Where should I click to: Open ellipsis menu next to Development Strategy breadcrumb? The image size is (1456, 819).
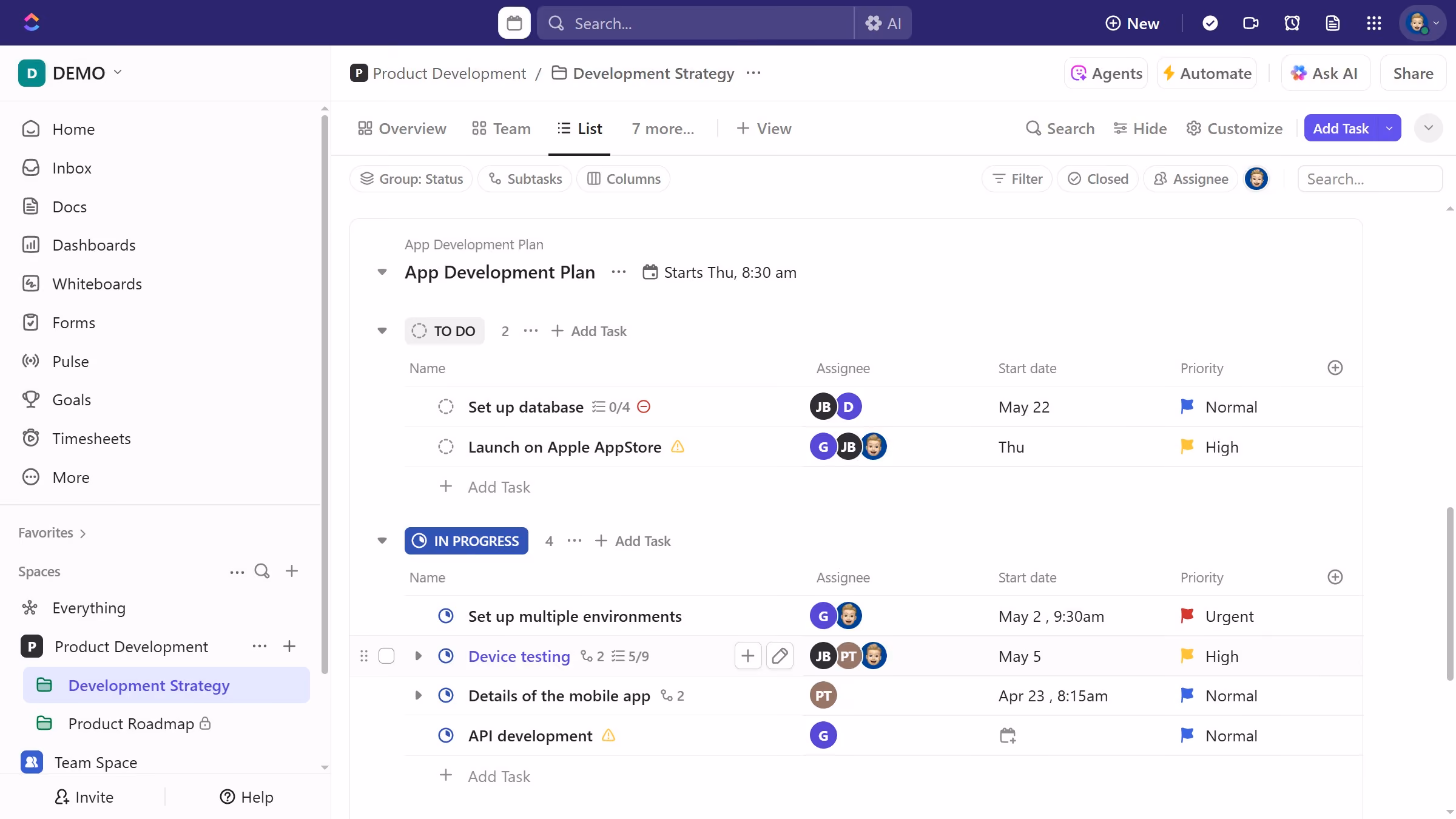[753, 73]
